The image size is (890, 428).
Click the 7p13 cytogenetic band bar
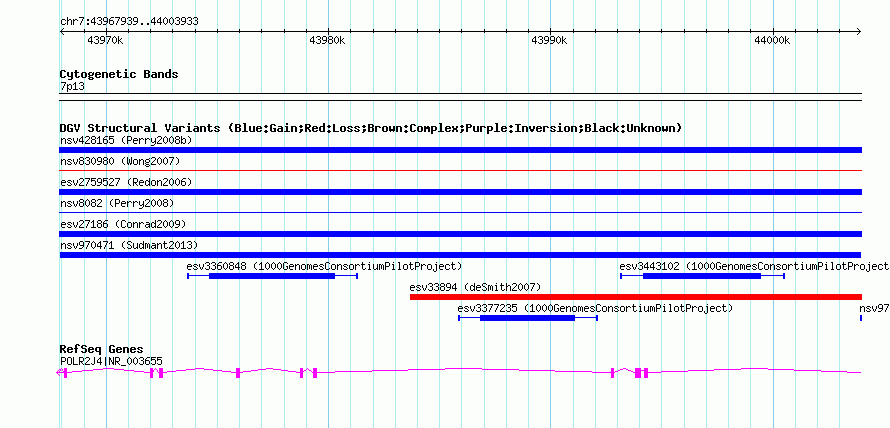pos(460,97)
